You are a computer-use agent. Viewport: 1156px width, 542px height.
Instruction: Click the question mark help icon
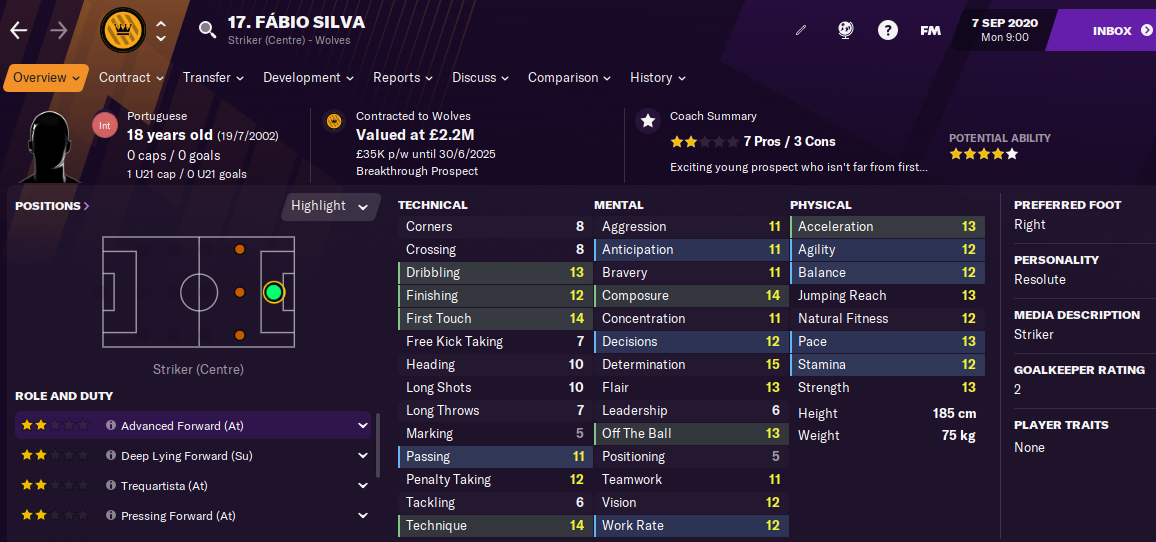(x=888, y=30)
